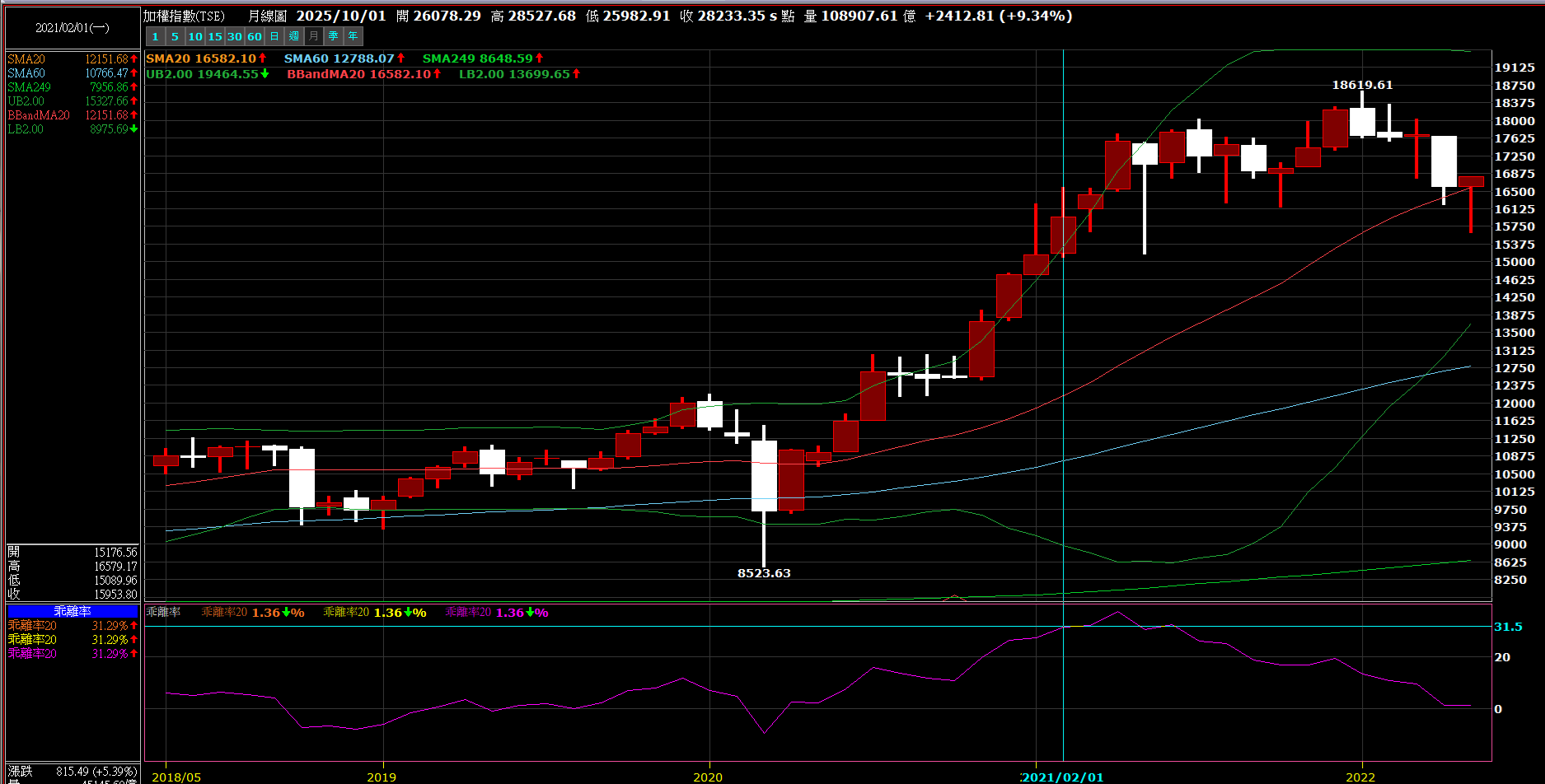Select the SMA60 legend in chart header
1545x784 pixels.
click(x=339, y=58)
